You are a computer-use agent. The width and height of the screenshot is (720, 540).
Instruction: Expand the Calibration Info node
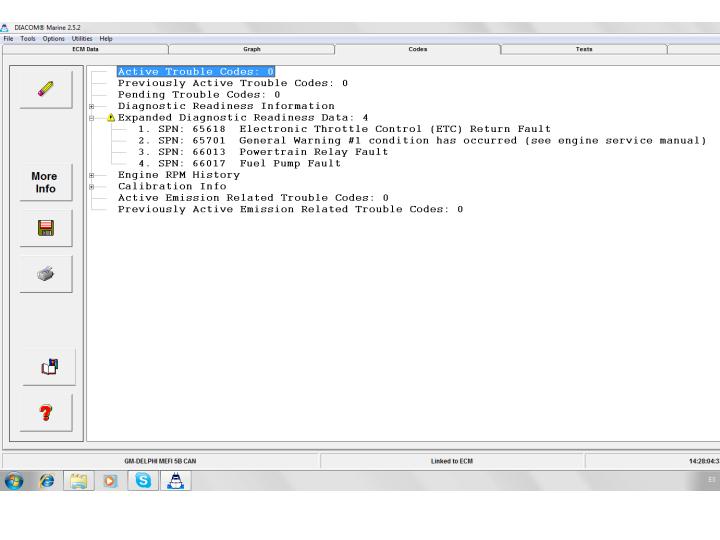click(x=92, y=187)
